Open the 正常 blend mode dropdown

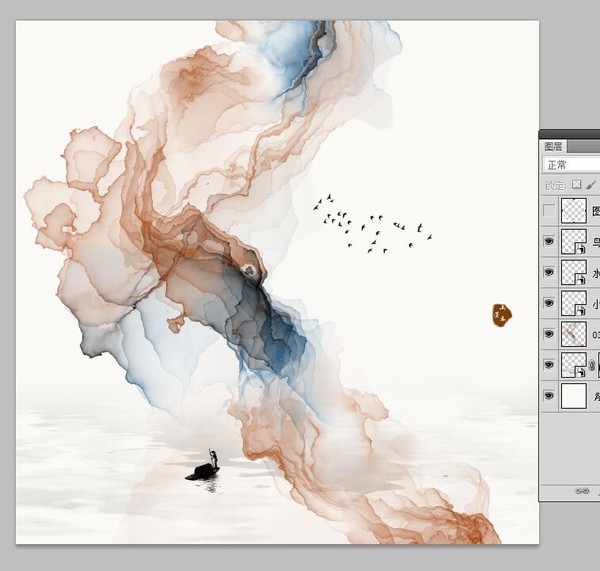pos(571,165)
